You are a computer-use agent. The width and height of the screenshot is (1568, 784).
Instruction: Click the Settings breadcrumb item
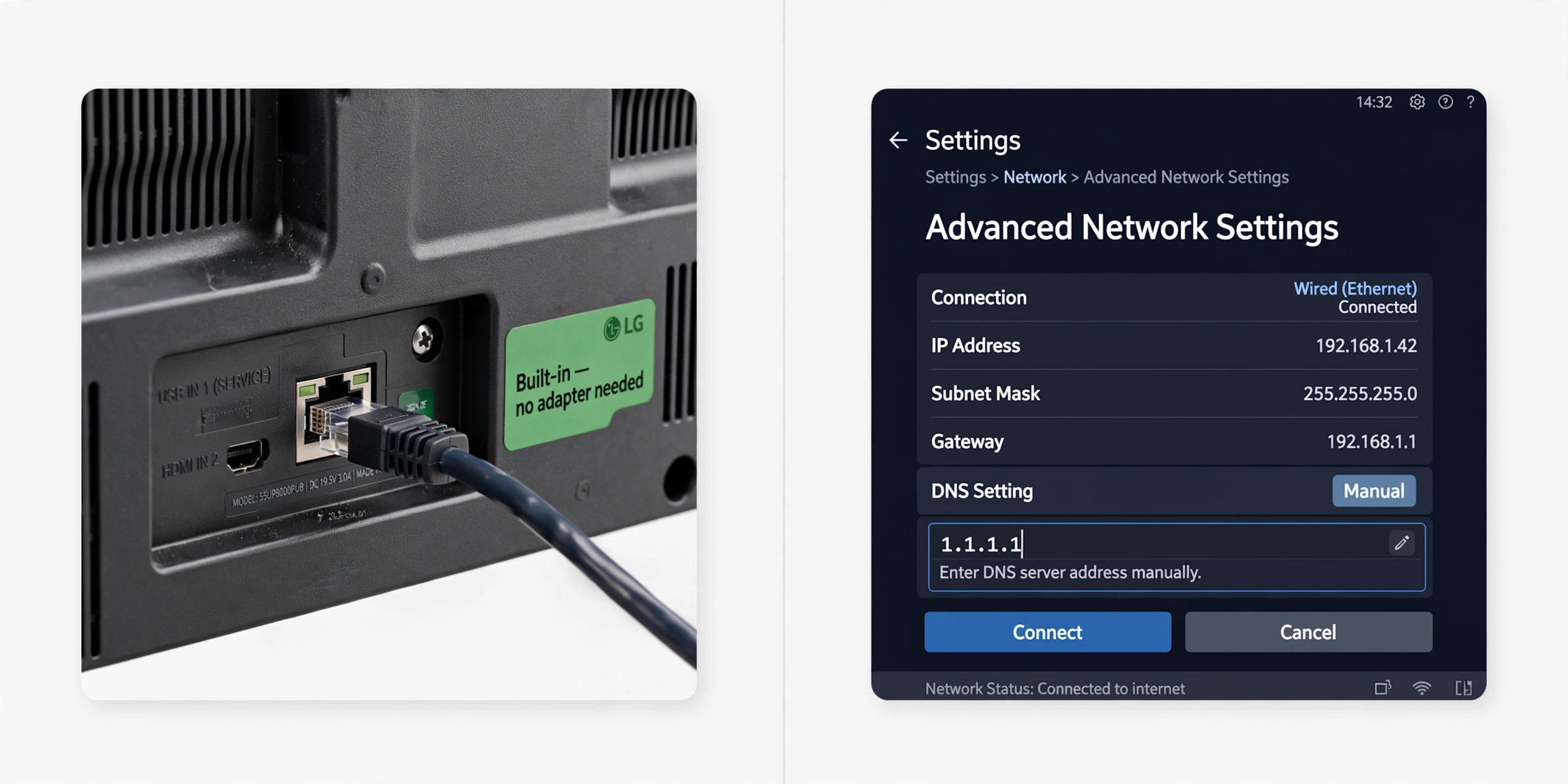click(x=955, y=177)
